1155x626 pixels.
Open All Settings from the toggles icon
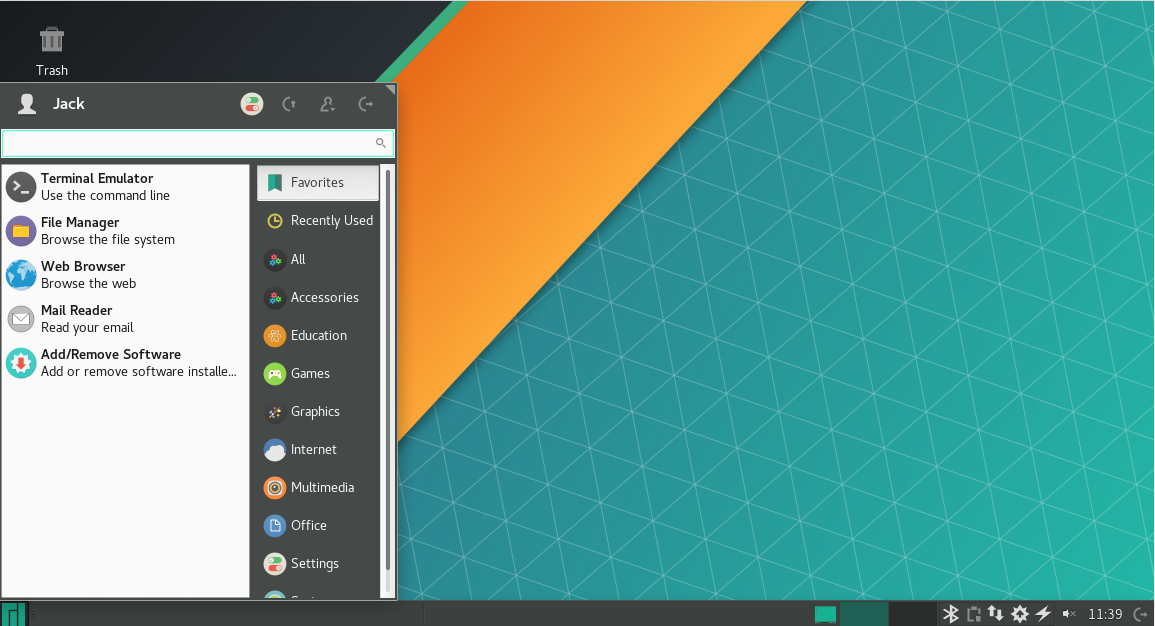[x=251, y=104]
